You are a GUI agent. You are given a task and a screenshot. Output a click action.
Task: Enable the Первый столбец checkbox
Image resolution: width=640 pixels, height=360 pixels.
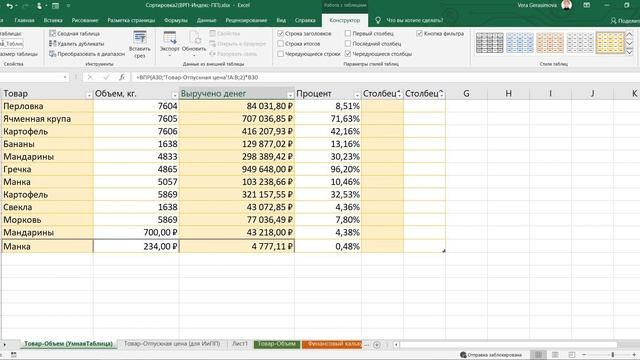click(x=348, y=33)
